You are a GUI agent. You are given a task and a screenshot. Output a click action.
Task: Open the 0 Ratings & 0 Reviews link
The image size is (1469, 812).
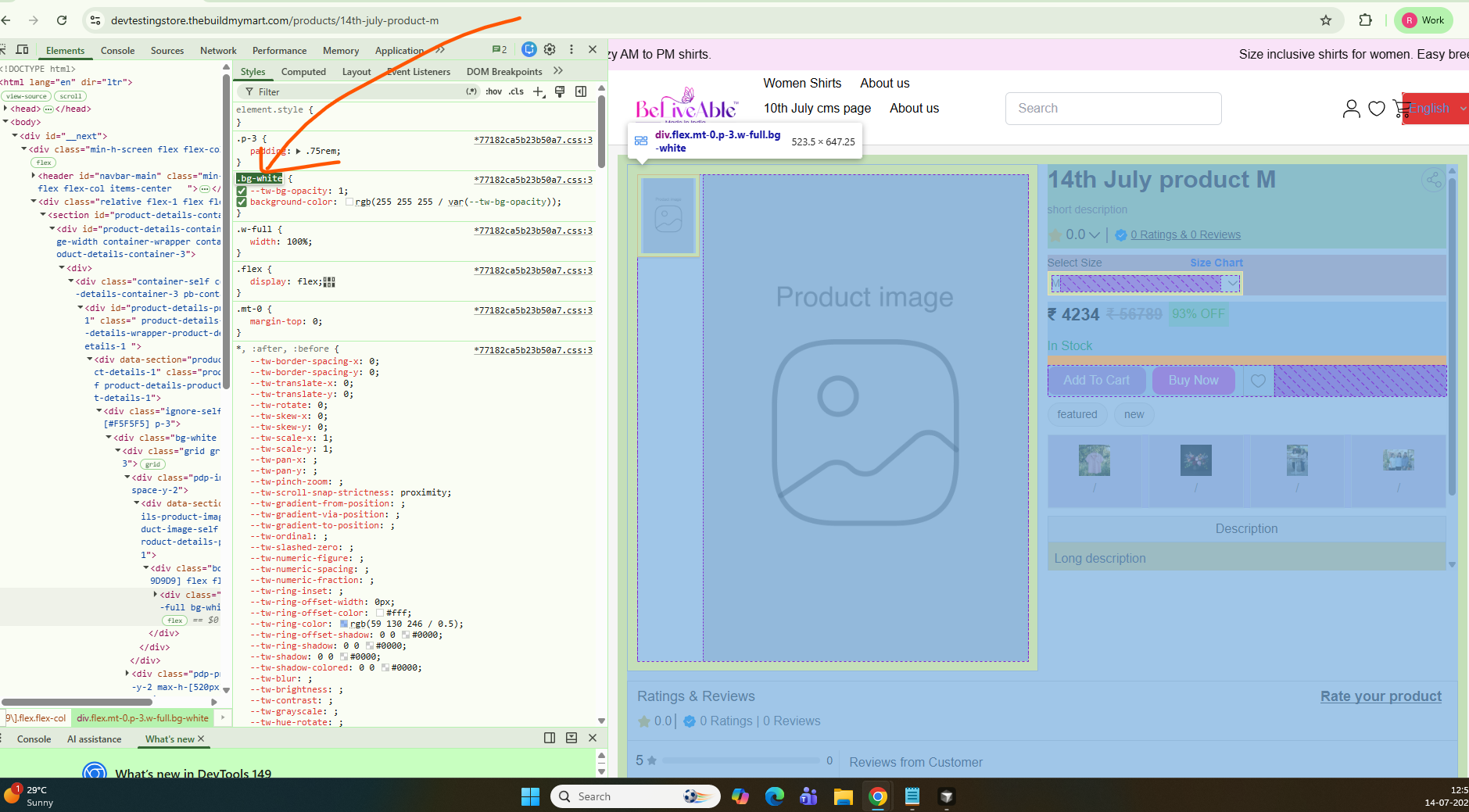tap(1185, 234)
